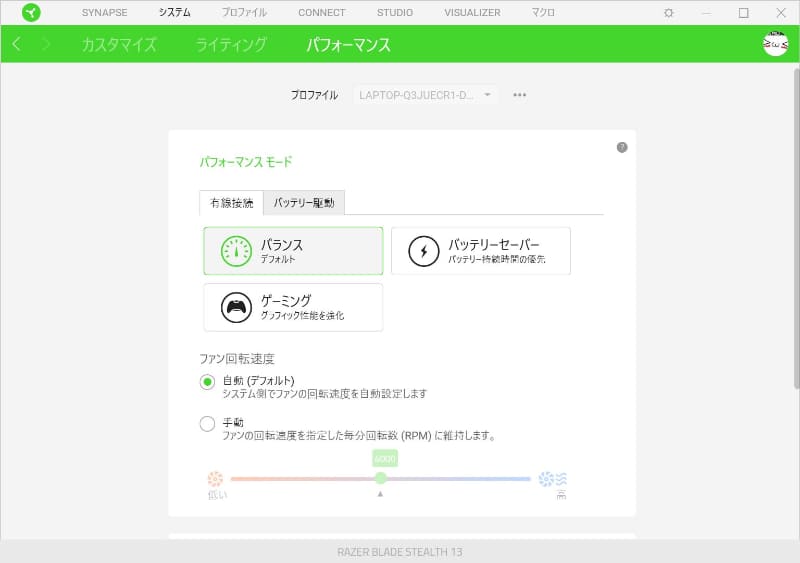The image size is (800, 563).
Task: Select the バッテリーセーバー mode
Action: coord(481,251)
